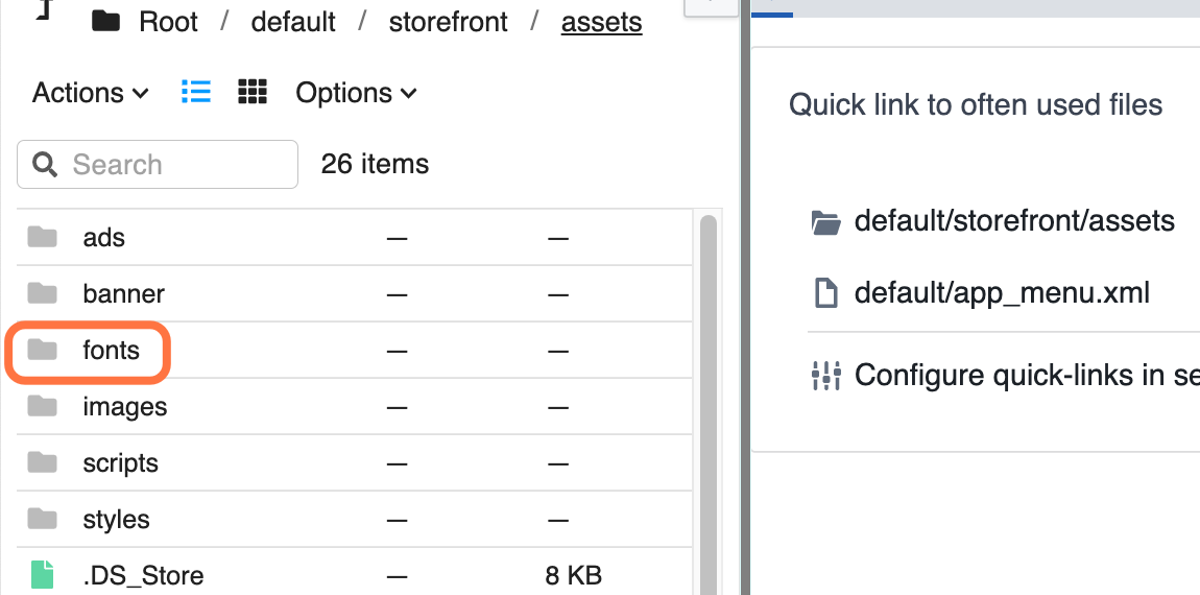
Task: Expand the Options dropdown
Action: coord(355,93)
